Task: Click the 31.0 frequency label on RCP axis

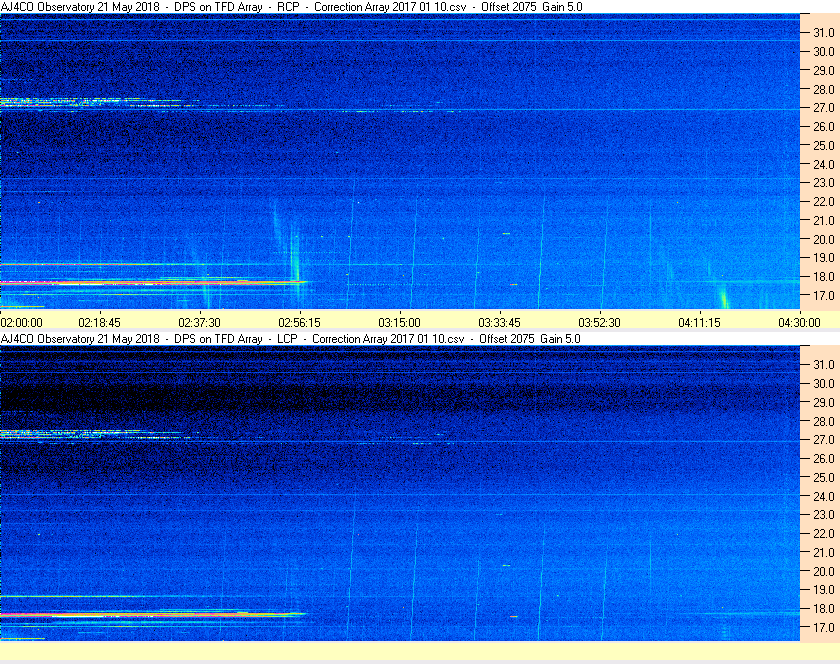Action: (x=824, y=33)
